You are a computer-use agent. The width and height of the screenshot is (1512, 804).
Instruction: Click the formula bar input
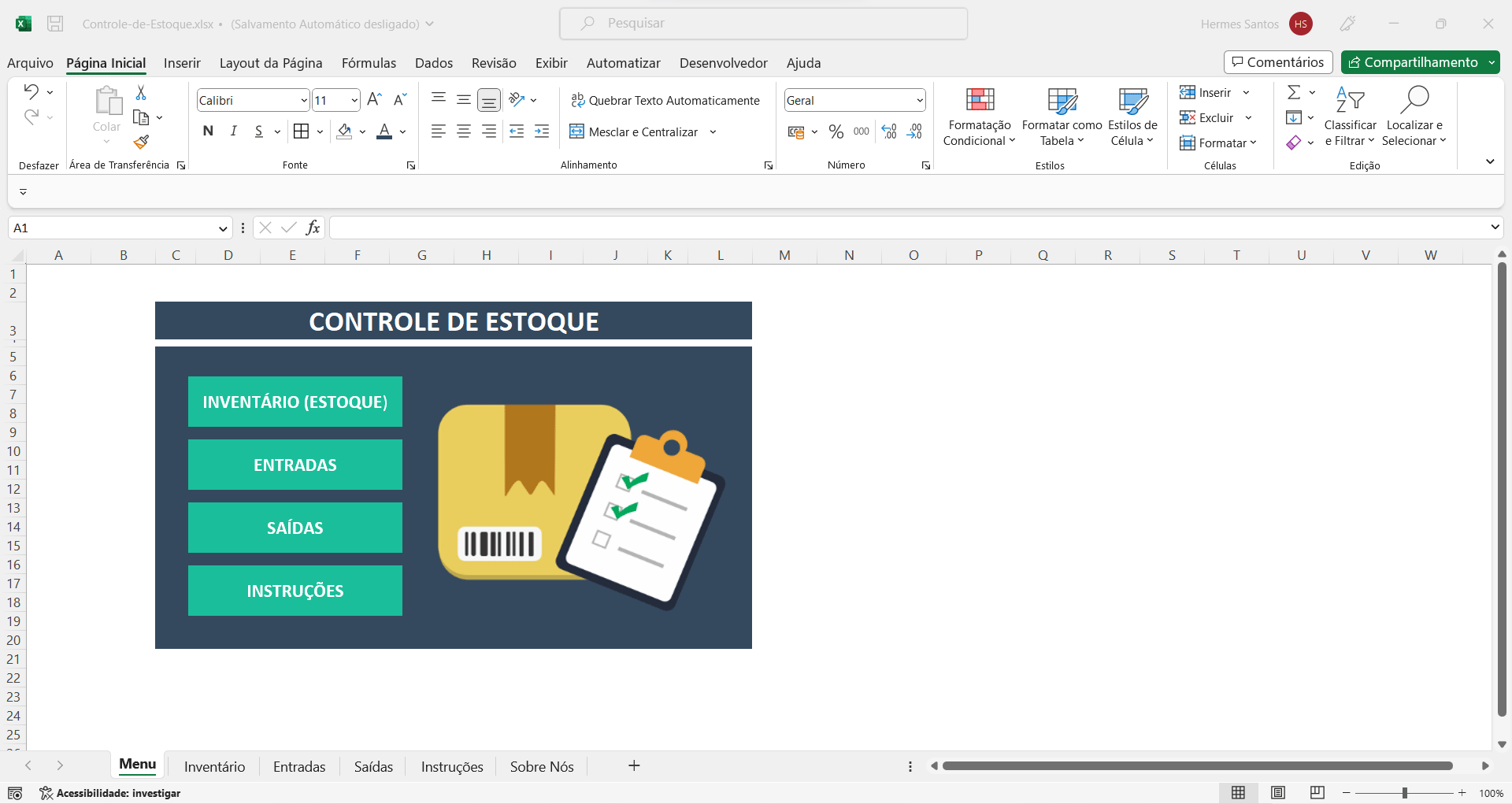click(x=910, y=228)
